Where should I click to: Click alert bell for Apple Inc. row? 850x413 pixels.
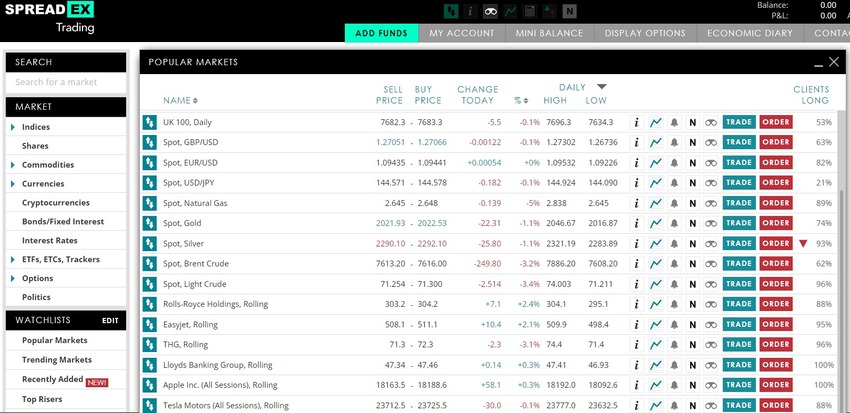[674, 385]
